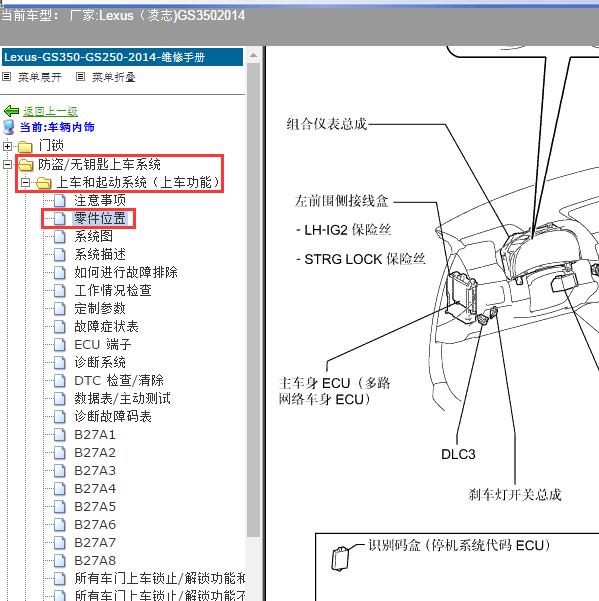Click the 当前:车辆内饰 computer icon
The width and height of the screenshot is (599, 601).
point(8,127)
